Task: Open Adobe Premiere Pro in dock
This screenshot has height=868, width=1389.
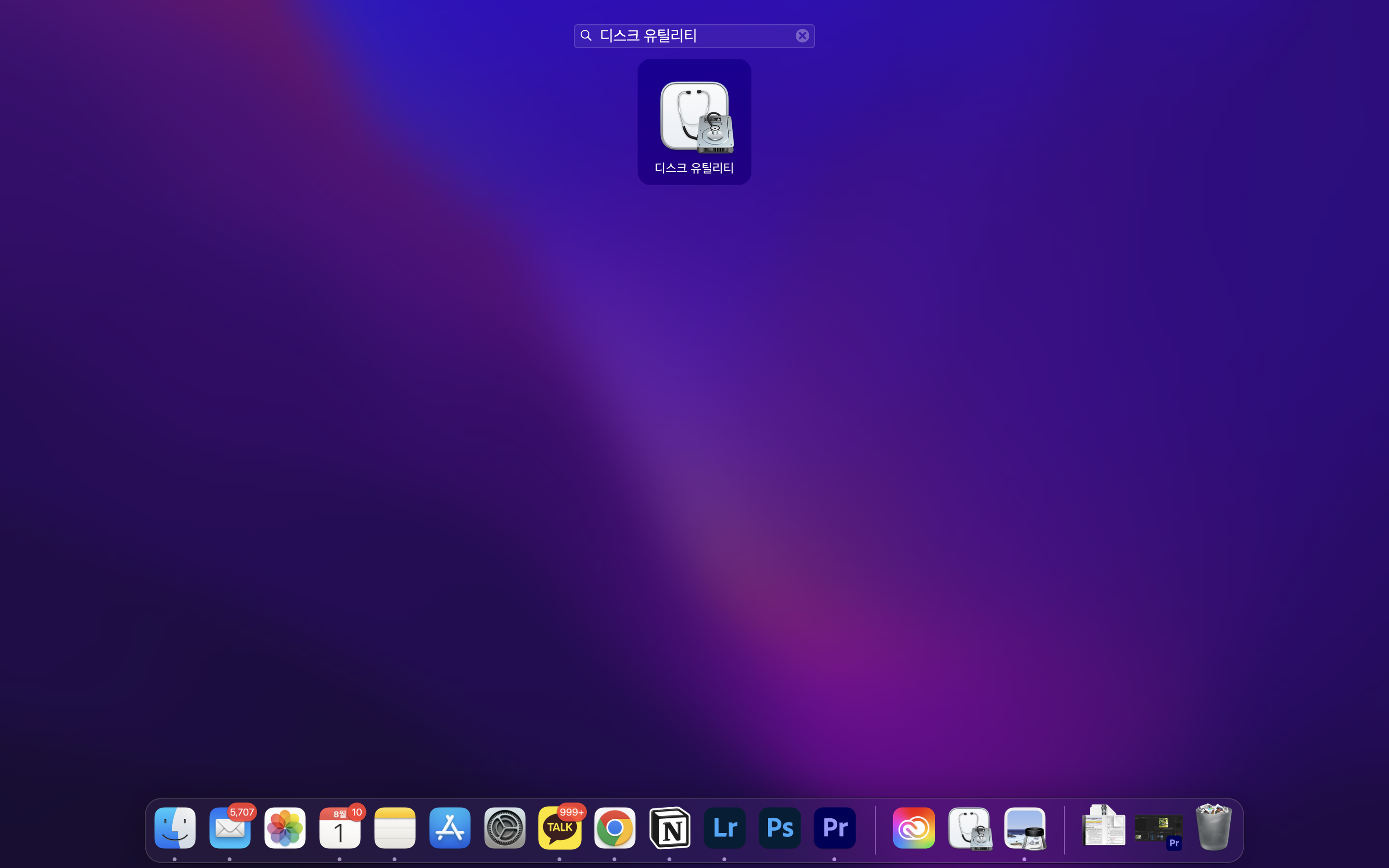Action: 834,828
